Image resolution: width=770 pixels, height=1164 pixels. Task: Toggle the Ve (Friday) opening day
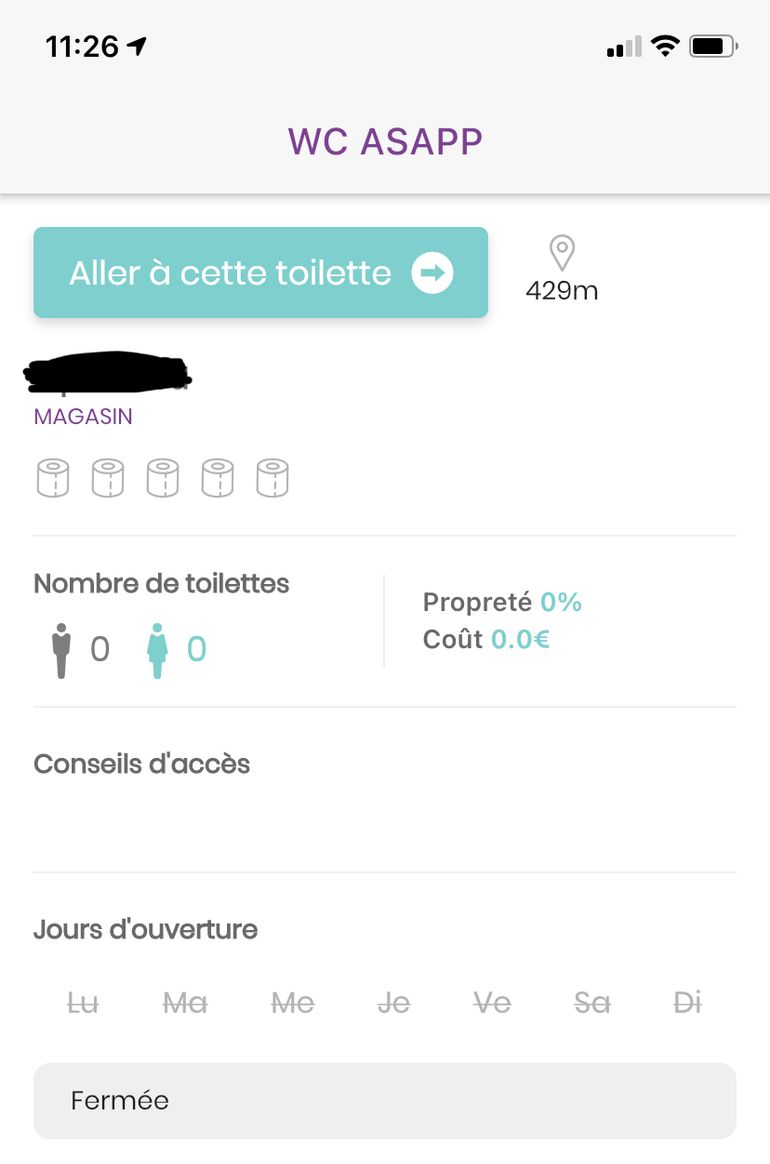point(492,1002)
